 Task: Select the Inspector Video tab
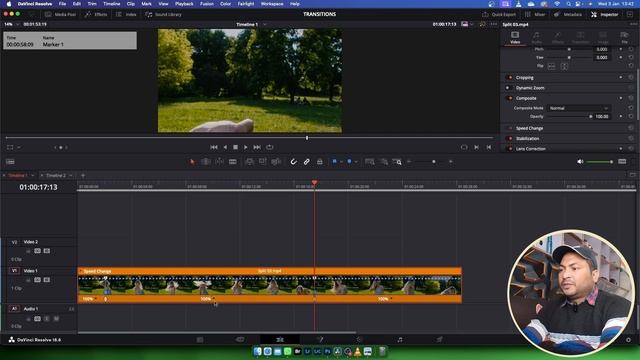(x=515, y=38)
